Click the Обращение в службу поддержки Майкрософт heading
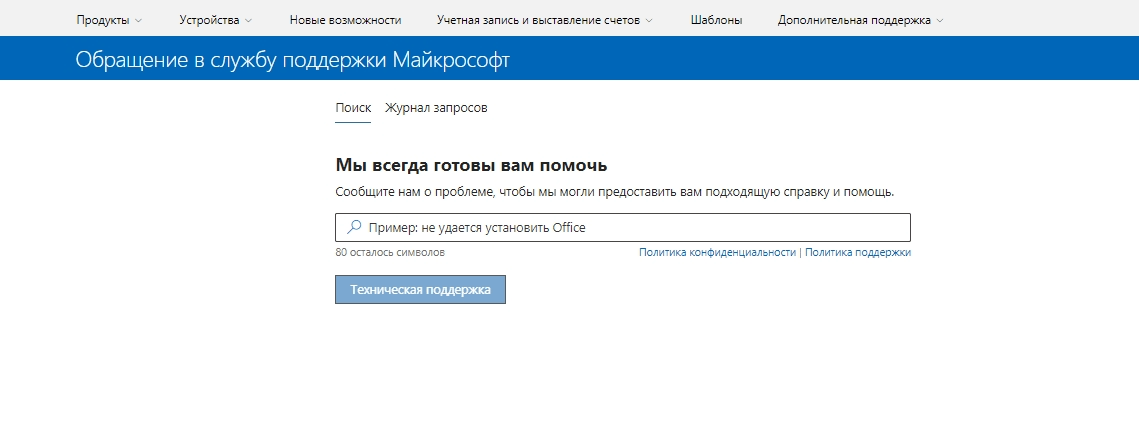The width and height of the screenshot is (1139, 423). click(x=292, y=60)
